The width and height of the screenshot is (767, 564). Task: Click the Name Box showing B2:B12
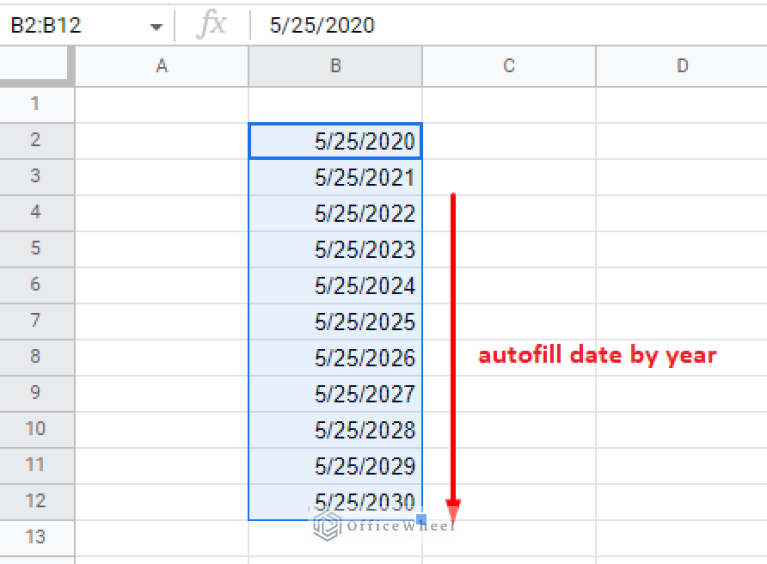pos(70,25)
